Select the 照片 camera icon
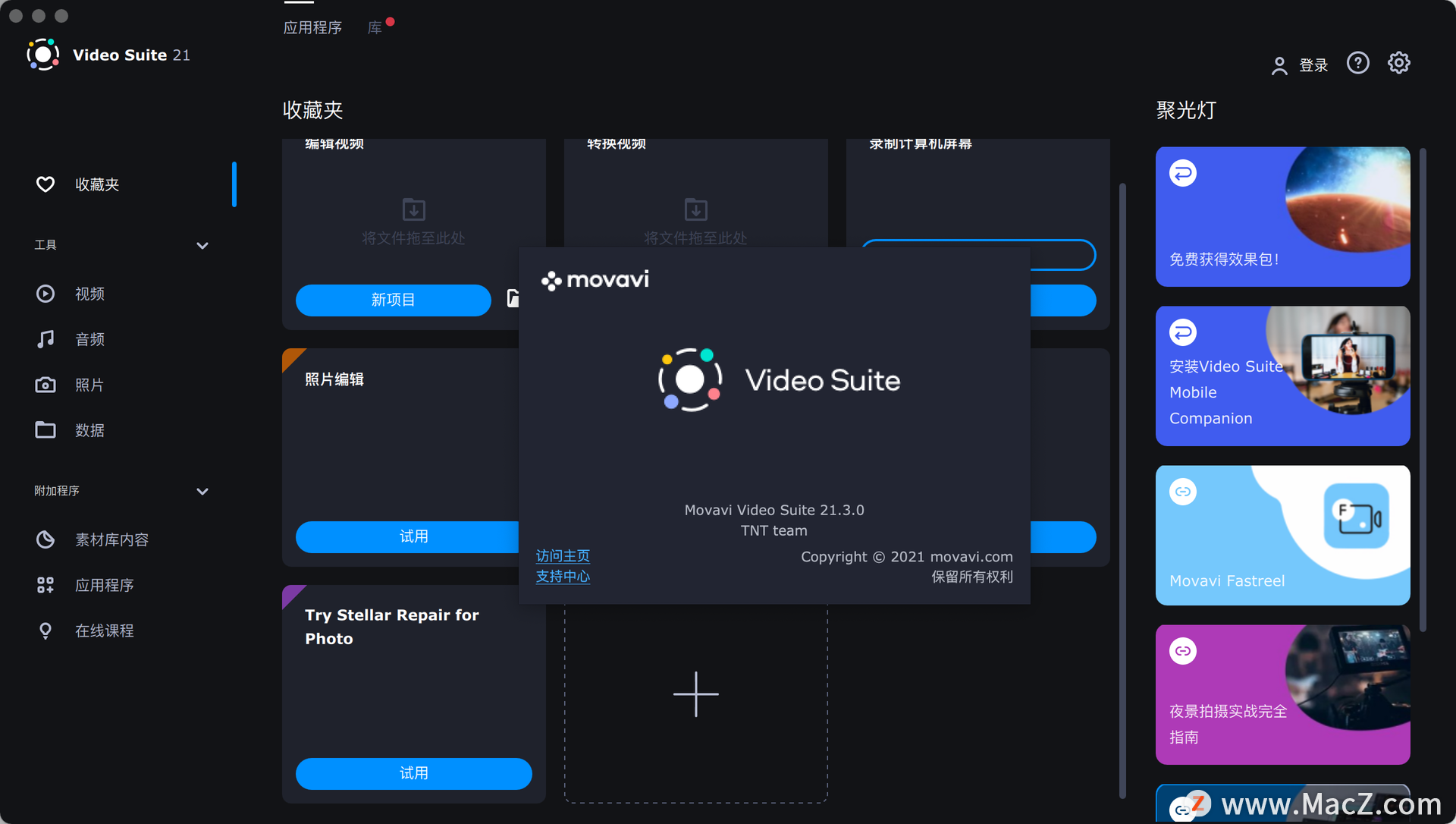 point(45,385)
